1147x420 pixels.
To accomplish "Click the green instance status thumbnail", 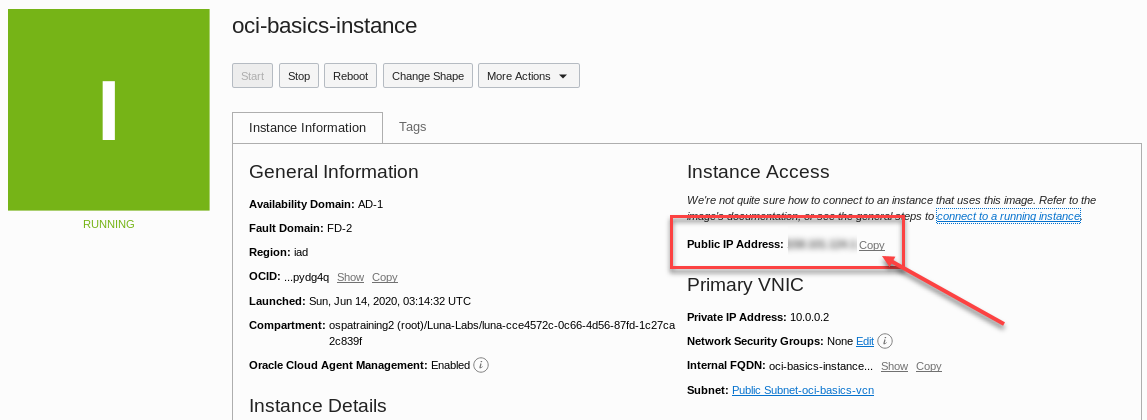I will (109, 110).
